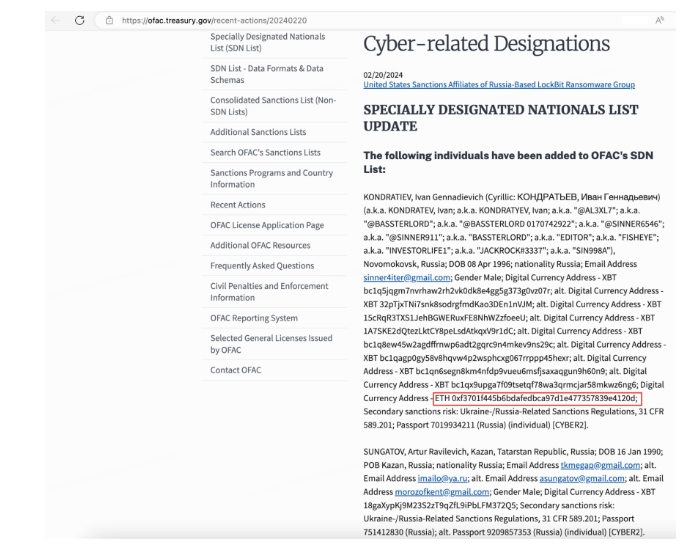Open Additional Sanctions Lists
Image resolution: width=697 pixels, height=545 pixels.
258,132
